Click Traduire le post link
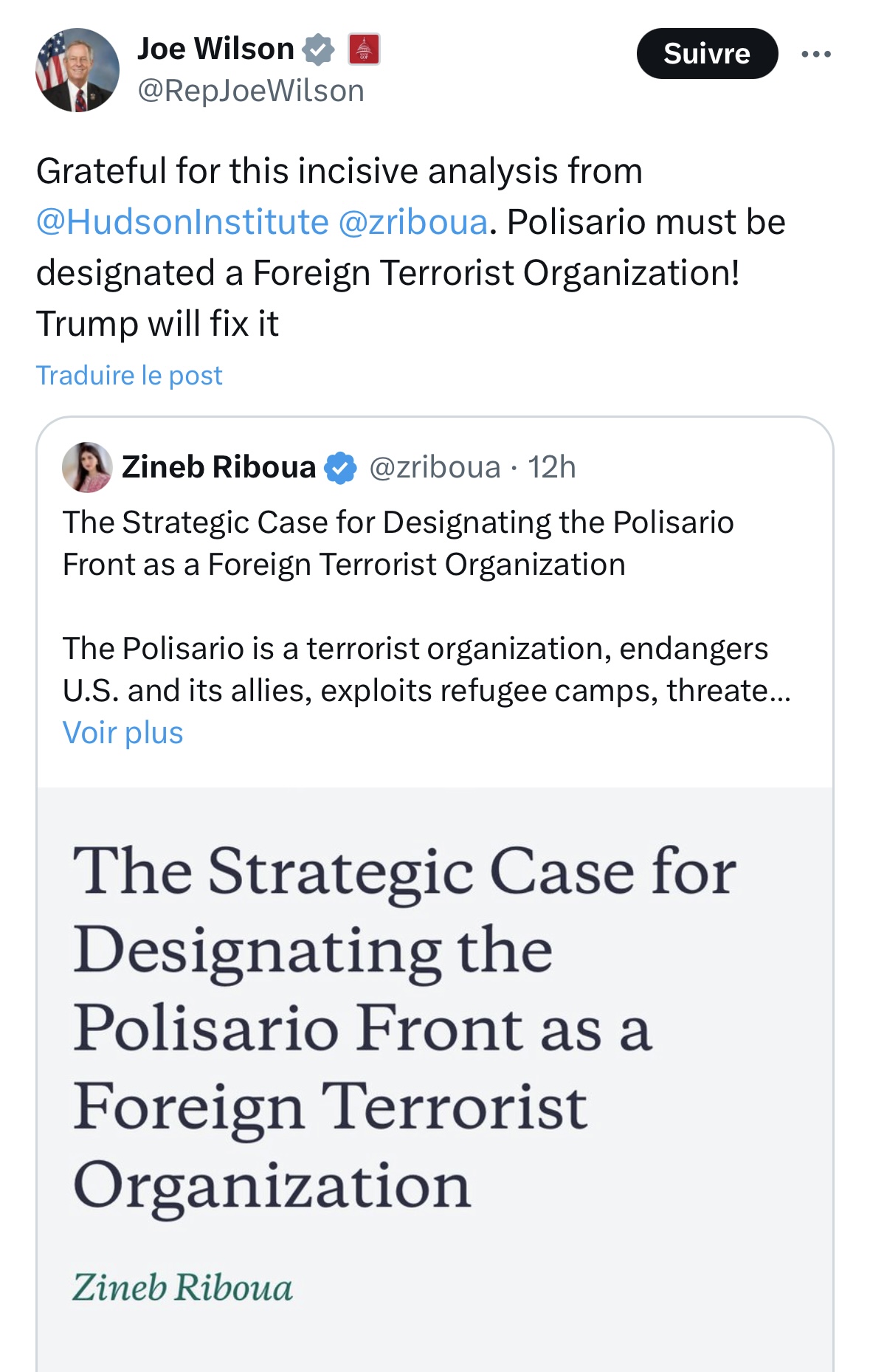The width and height of the screenshot is (870, 1372). pyautogui.click(x=129, y=375)
